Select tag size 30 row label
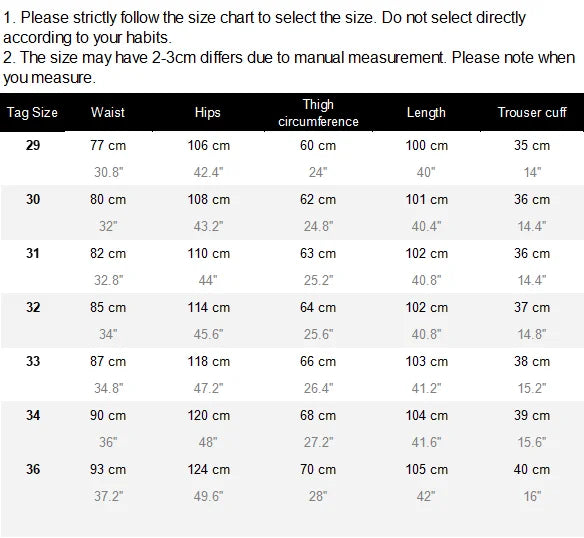Viewport: 584px width, 538px height. point(33,199)
